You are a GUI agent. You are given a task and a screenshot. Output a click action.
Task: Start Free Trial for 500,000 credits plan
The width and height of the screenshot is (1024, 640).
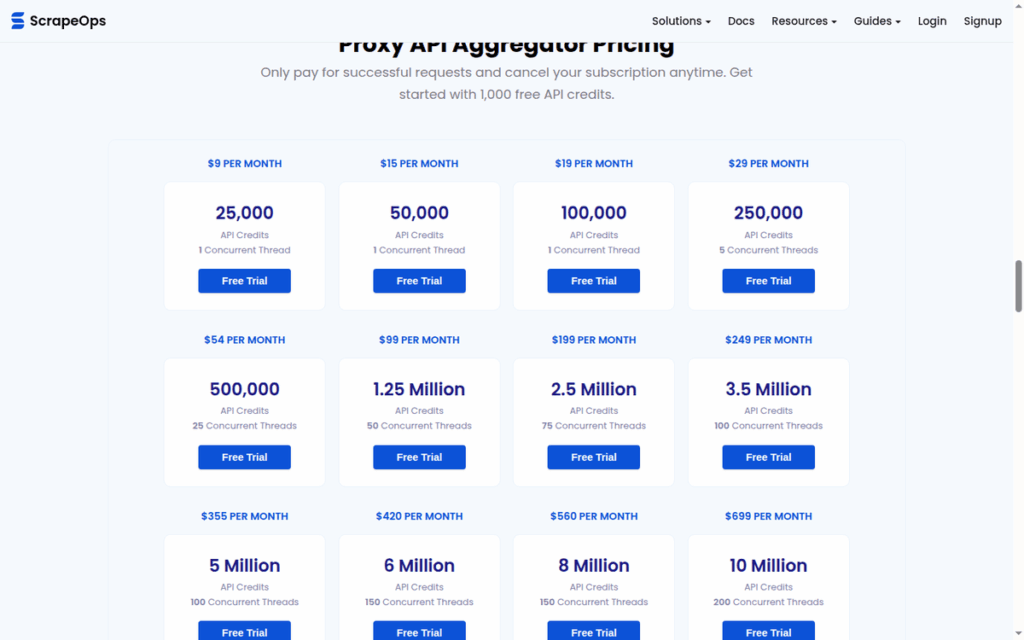pos(244,457)
